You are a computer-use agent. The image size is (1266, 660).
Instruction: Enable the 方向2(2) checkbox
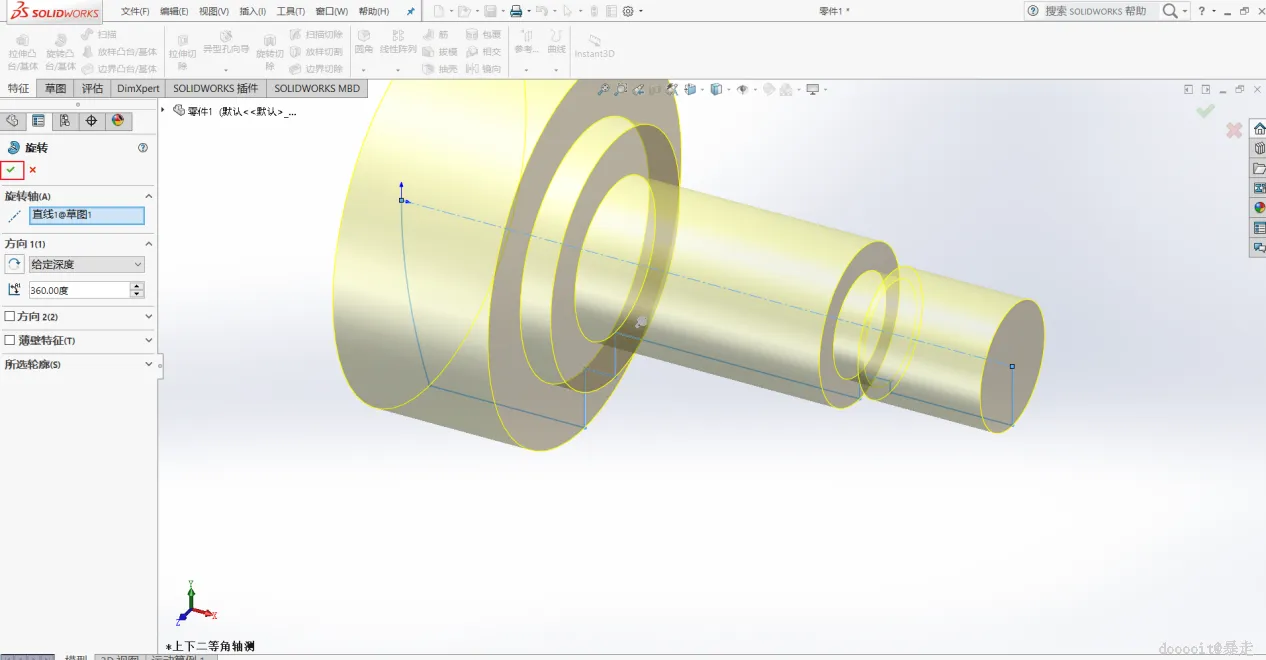coord(10,316)
